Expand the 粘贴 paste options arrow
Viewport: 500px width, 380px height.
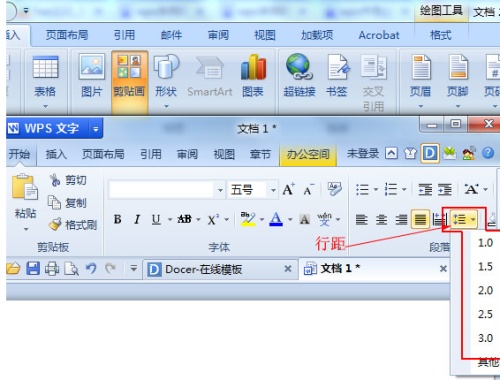coord(26,229)
